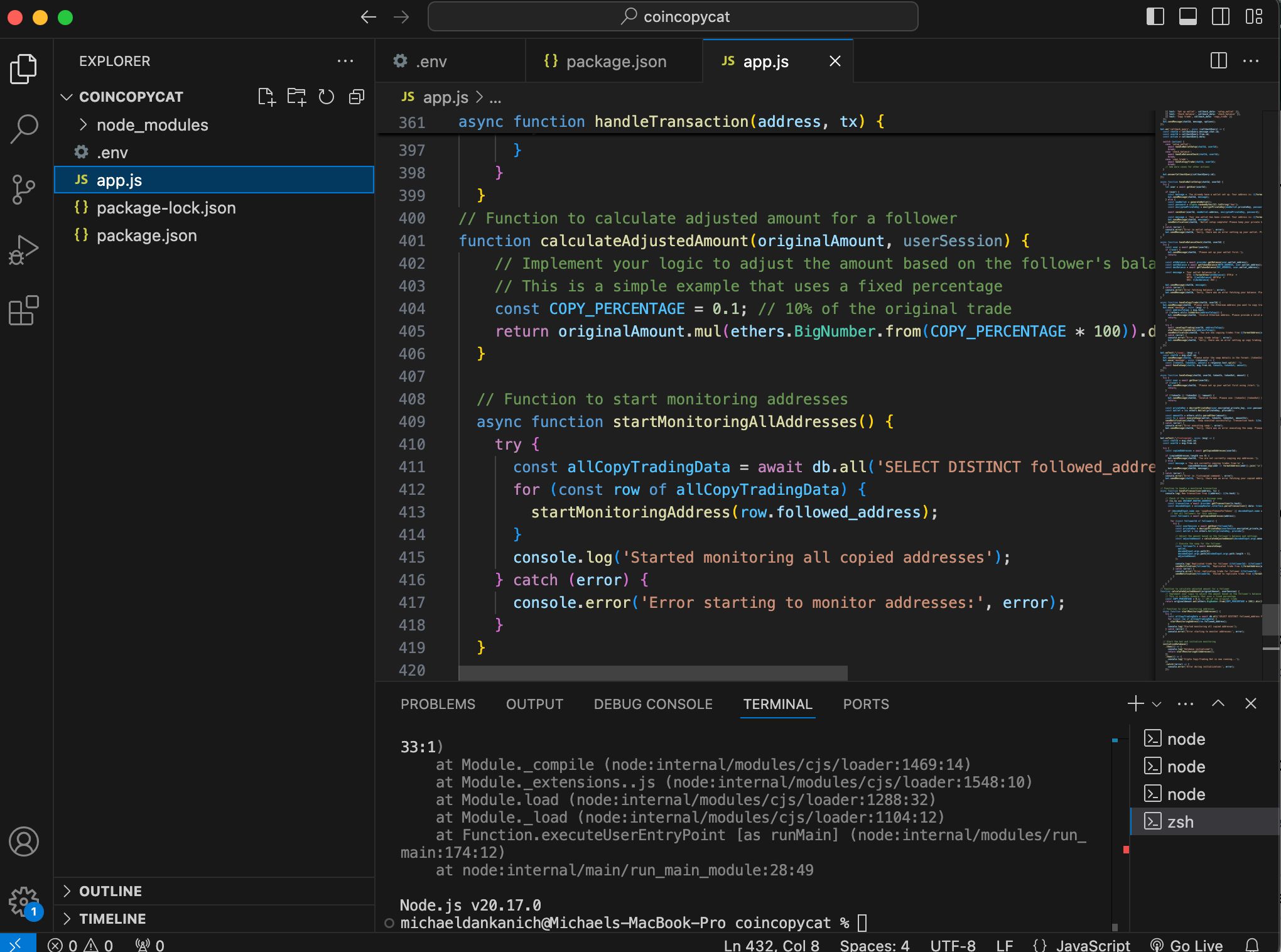The image size is (1281, 952).
Task: Open the breadcrumb ellipsis after app.js
Action: point(495,97)
